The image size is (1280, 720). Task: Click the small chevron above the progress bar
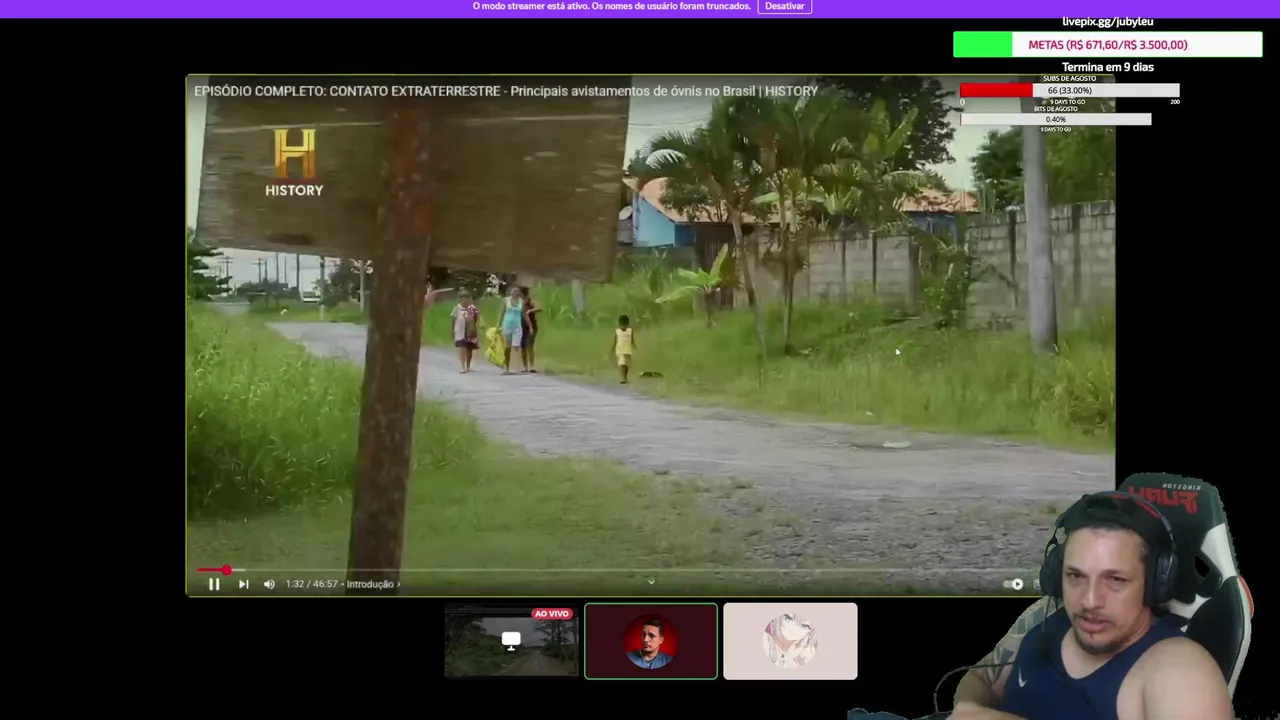[x=651, y=580]
